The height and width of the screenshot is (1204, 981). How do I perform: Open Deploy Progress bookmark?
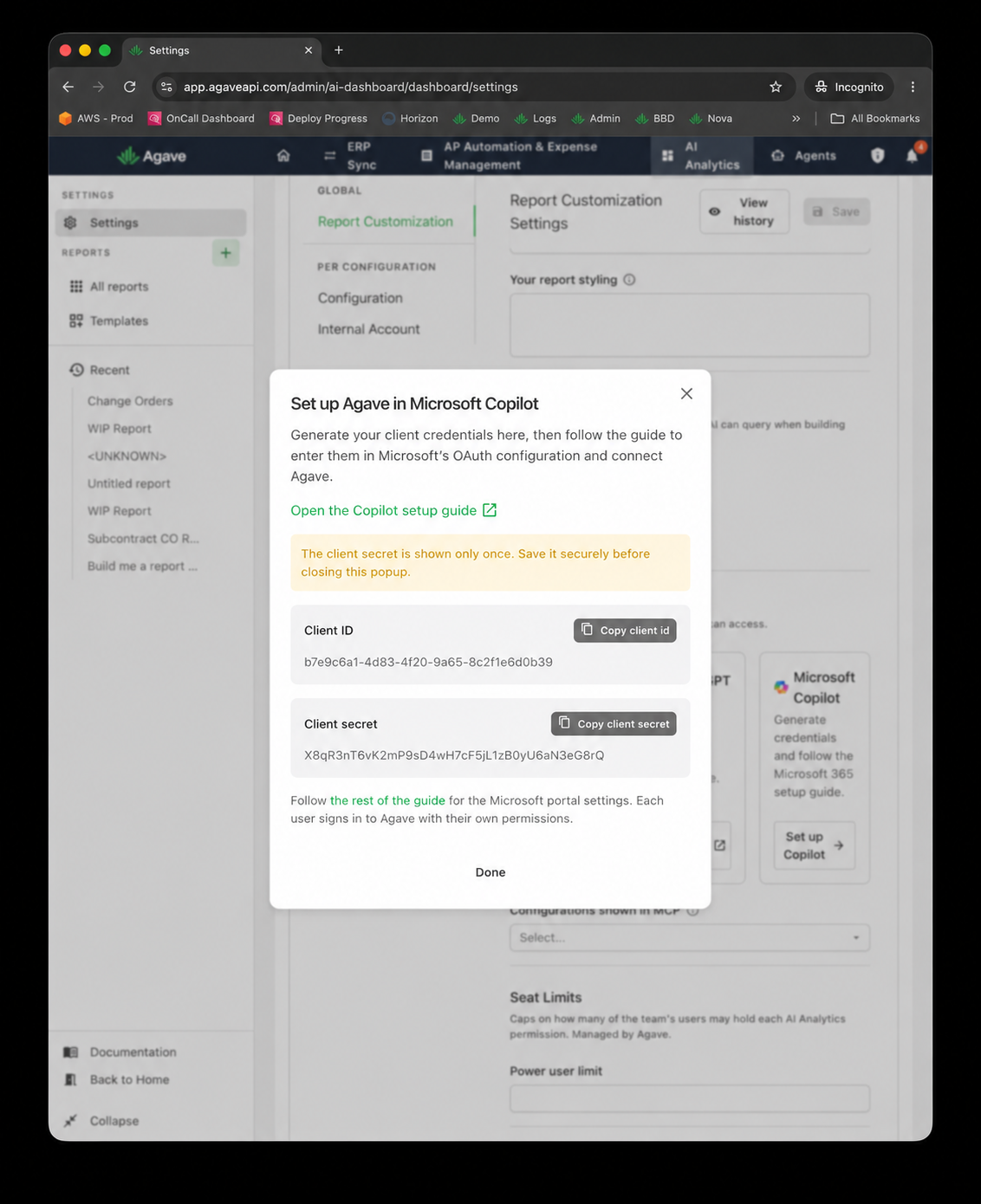[x=318, y=119]
